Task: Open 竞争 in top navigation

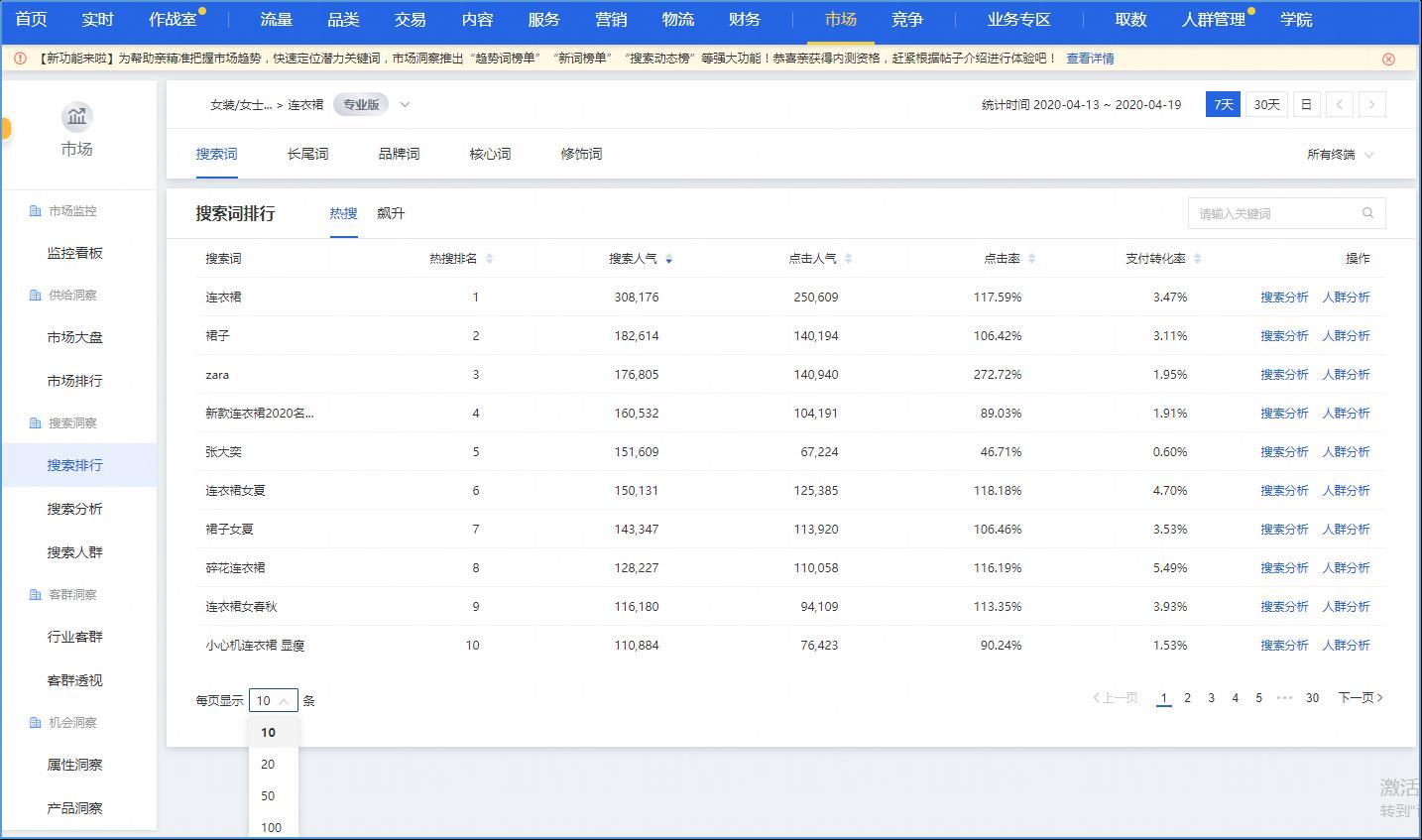Action: pos(907,20)
